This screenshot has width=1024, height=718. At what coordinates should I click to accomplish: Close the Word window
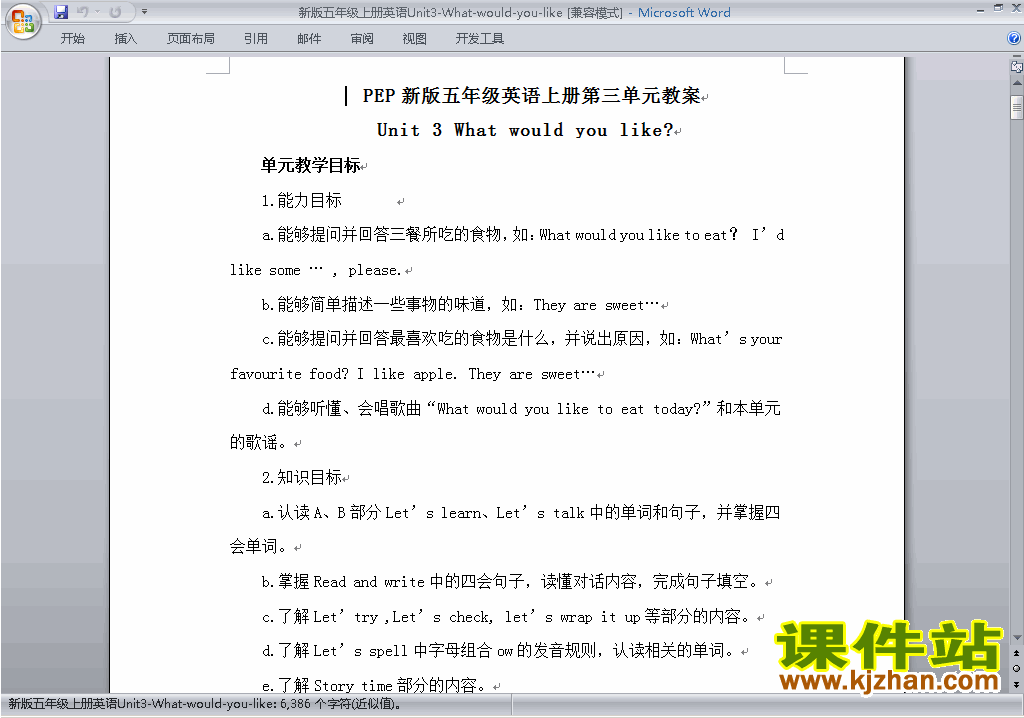[x=1017, y=9]
